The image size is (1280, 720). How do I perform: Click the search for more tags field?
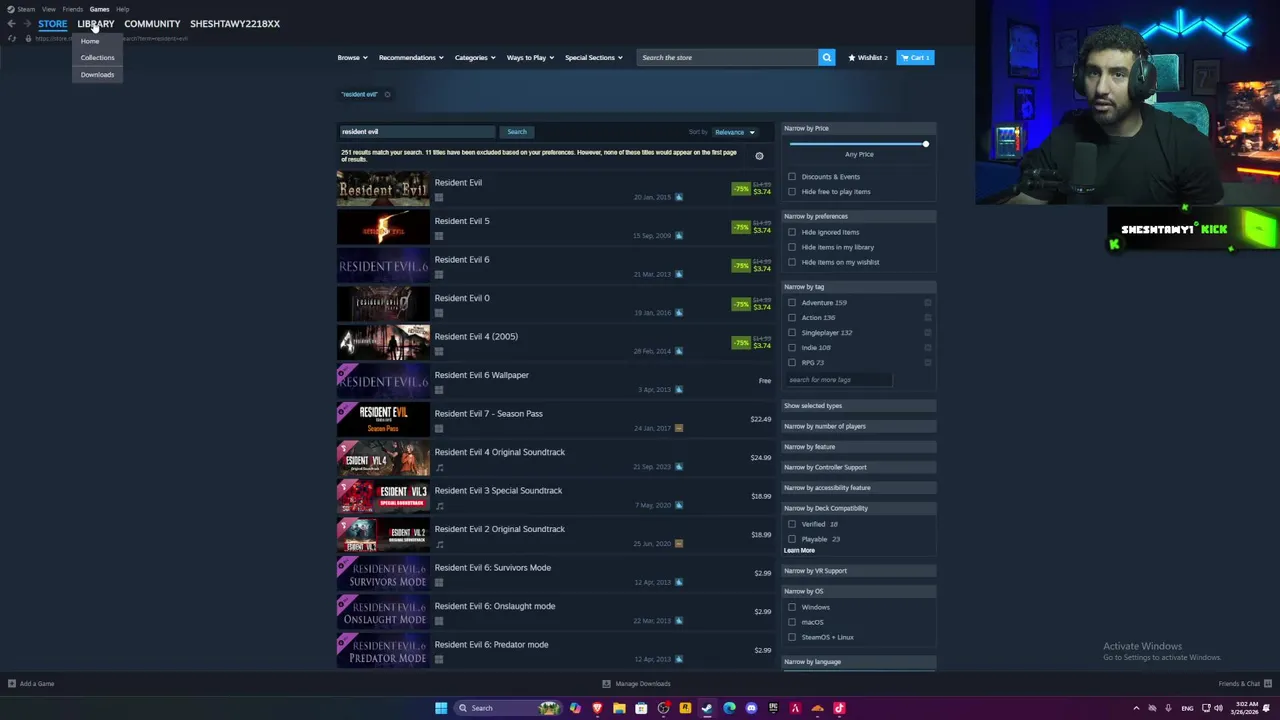point(838,380)
